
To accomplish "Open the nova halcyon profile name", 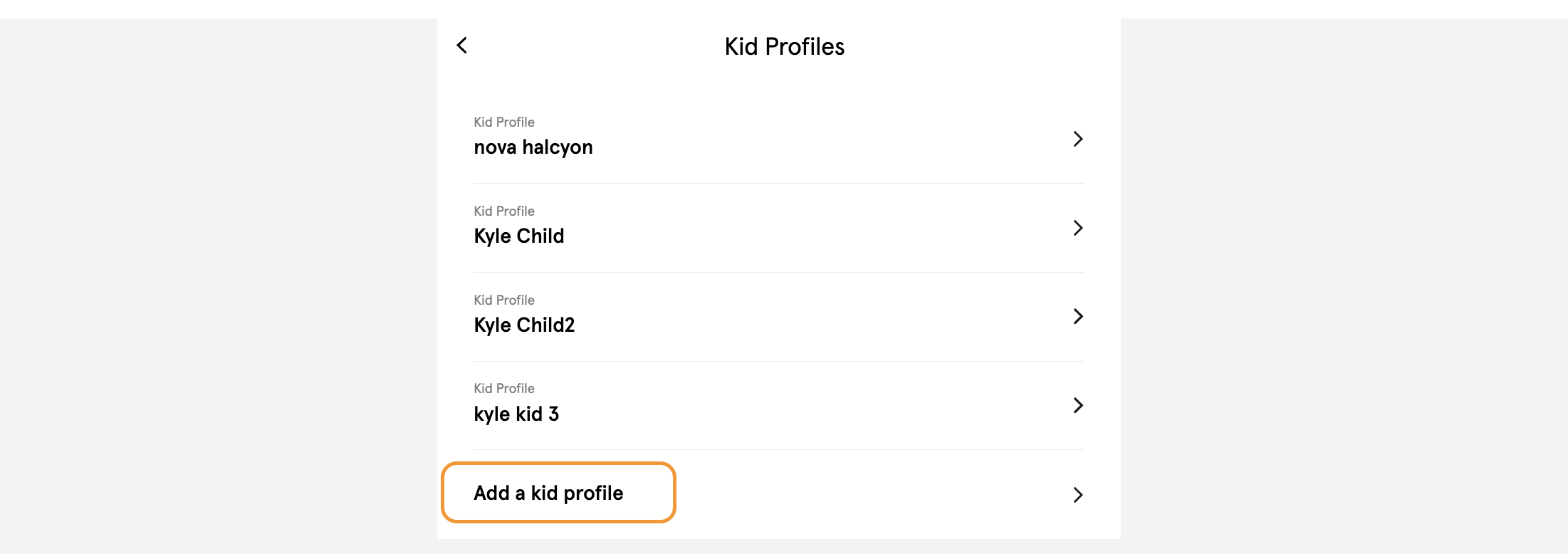I will tap(533, 147).
